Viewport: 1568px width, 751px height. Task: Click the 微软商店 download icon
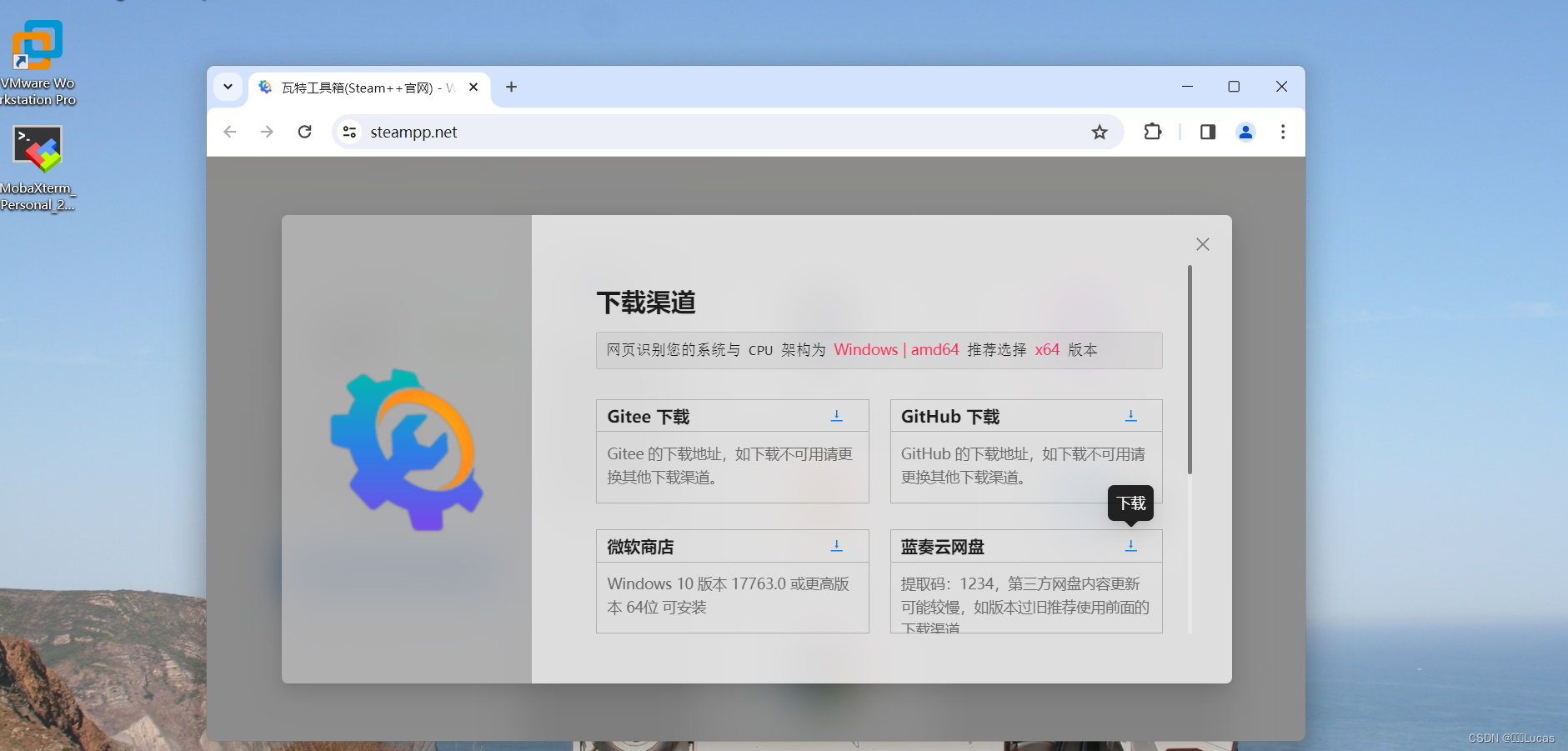pos(835,546)
